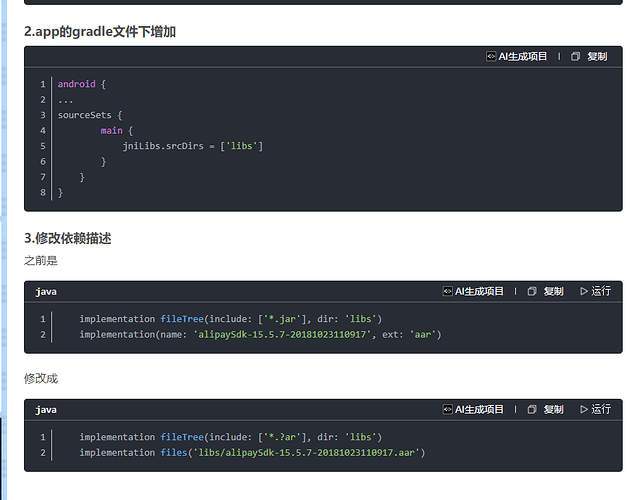Click the 运行 text in the '之前是' java block
The width and height of the screenshot is (634, 500).
coord(601,291)
